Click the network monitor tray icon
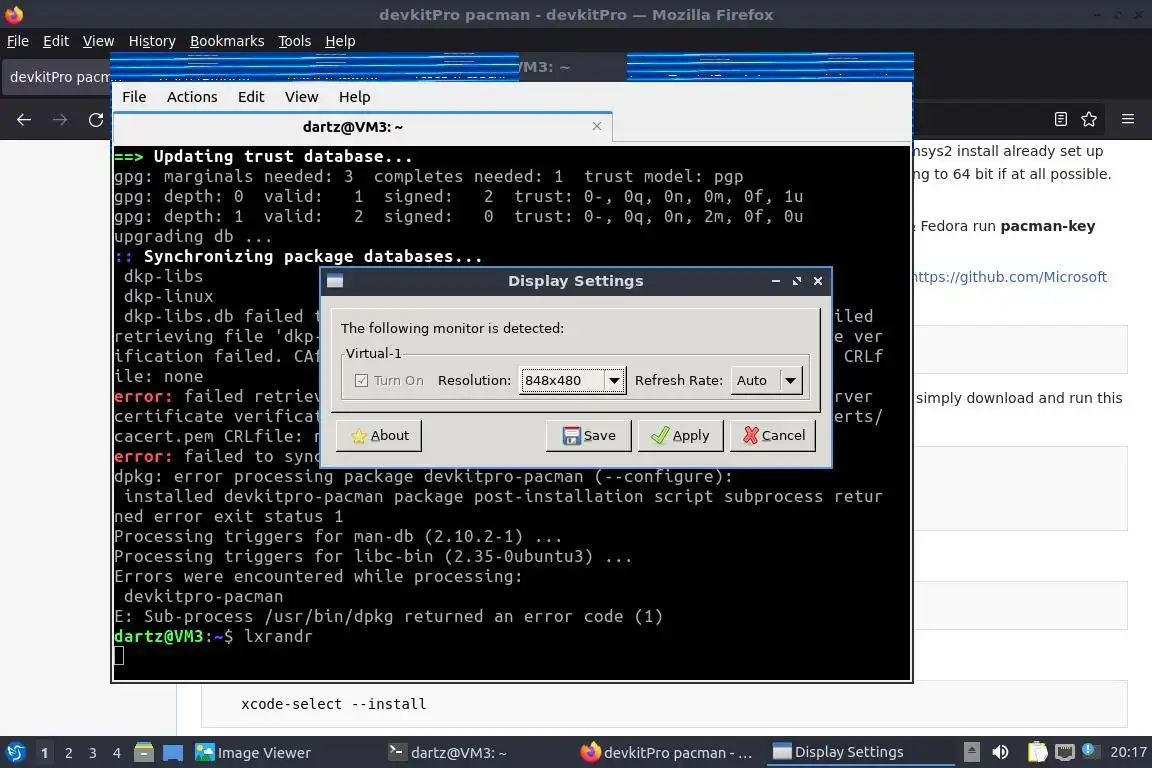Screen dimensions: 1152x768 click(x=1064, y=752)
